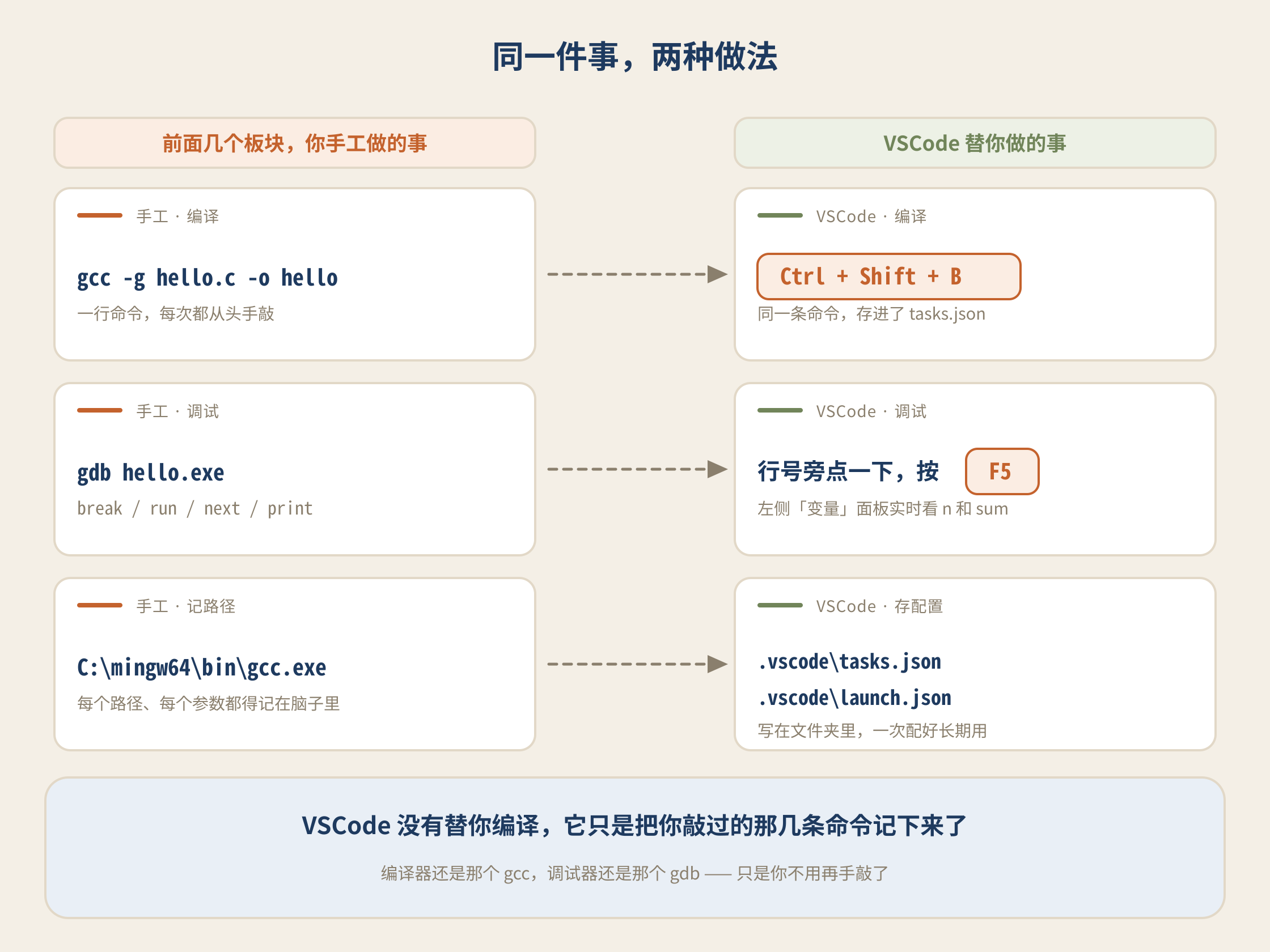Click the label VSCode · 存配置
This screenshot has width=1270, height=952.
(x=879, y=606)
